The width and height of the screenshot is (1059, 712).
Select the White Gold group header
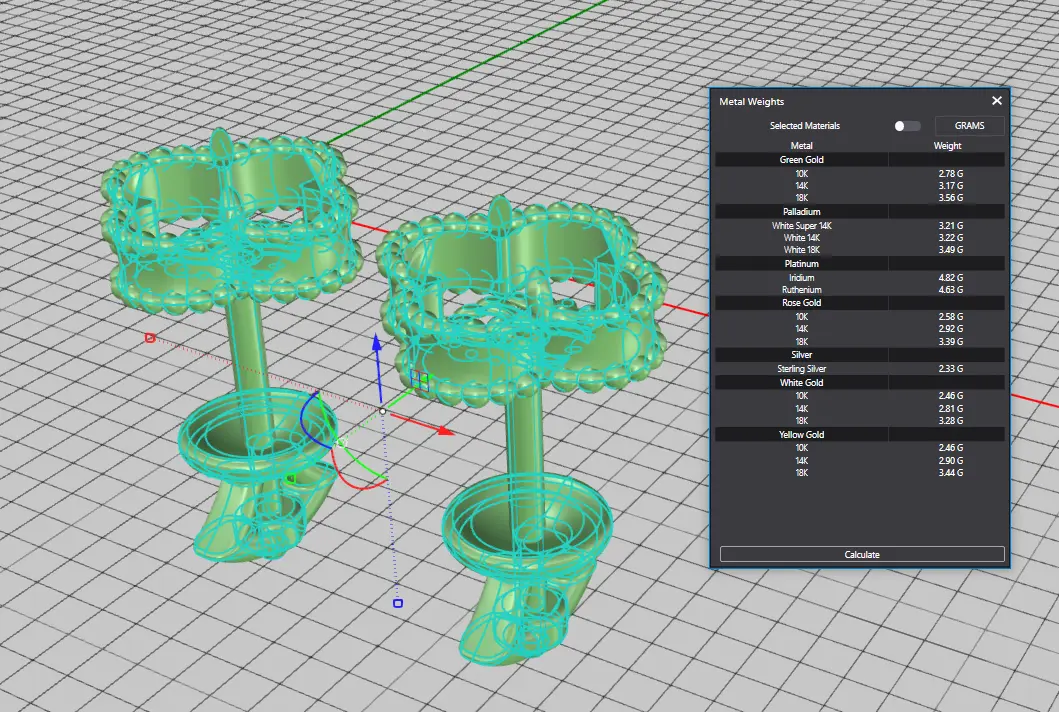point(860,382)
